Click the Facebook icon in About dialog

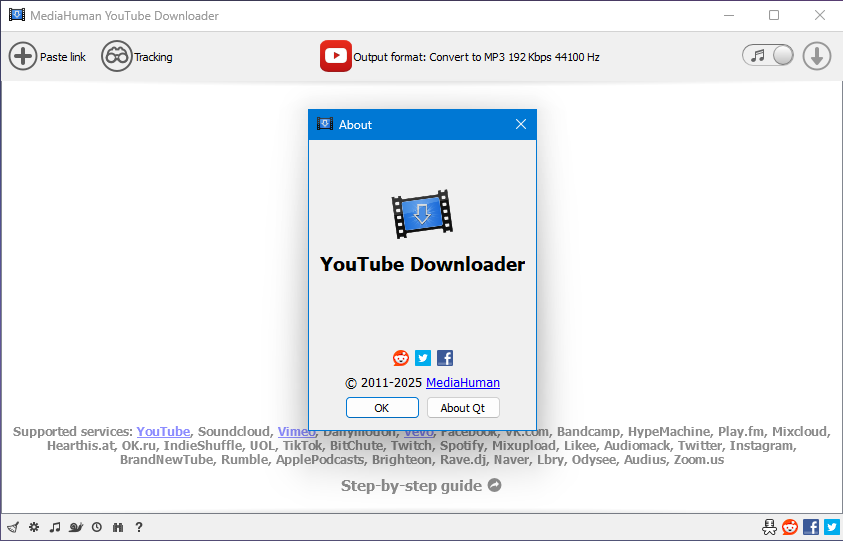pyautogui.click(x=445, y=358)
